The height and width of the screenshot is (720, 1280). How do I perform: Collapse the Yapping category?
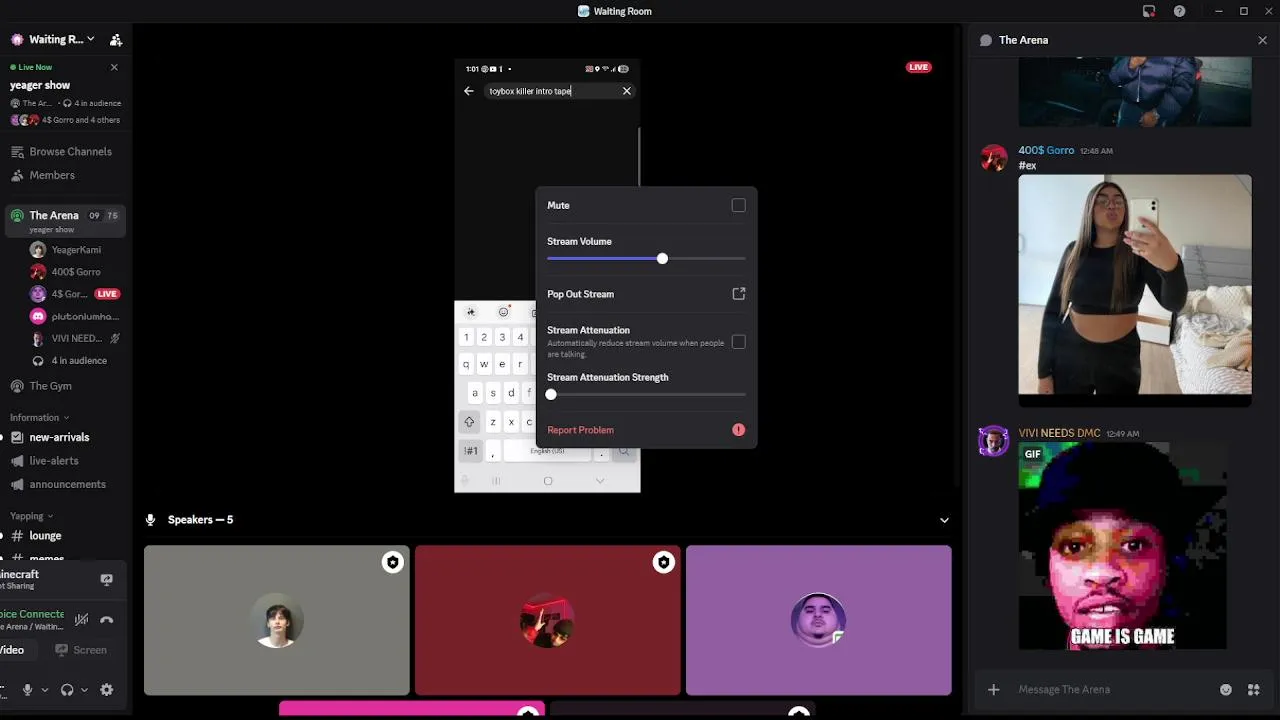click(31, 516)
